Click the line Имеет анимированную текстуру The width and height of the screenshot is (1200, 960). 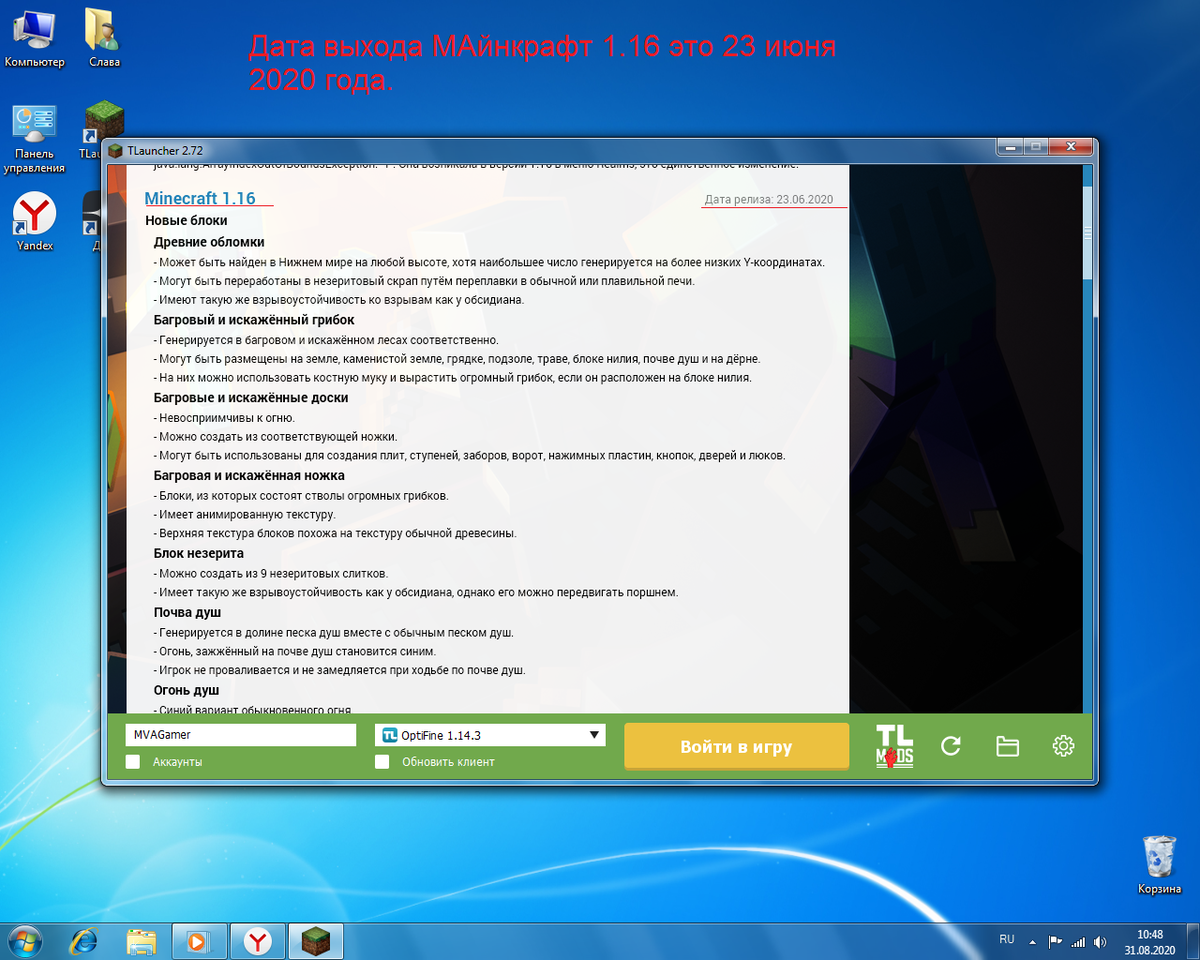(x=244, y=515)
